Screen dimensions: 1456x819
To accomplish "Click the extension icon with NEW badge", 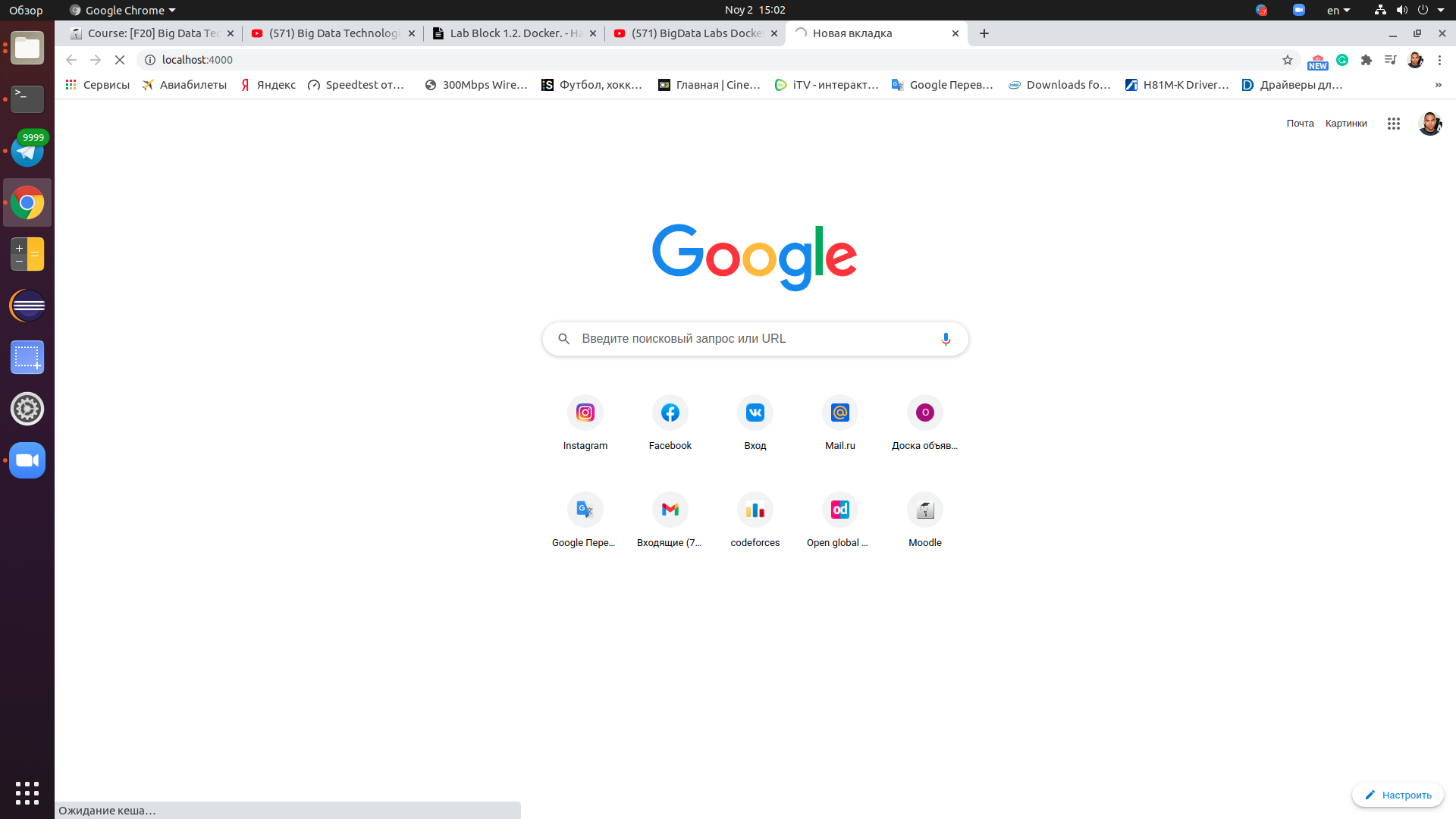I will pos(1318,61).
